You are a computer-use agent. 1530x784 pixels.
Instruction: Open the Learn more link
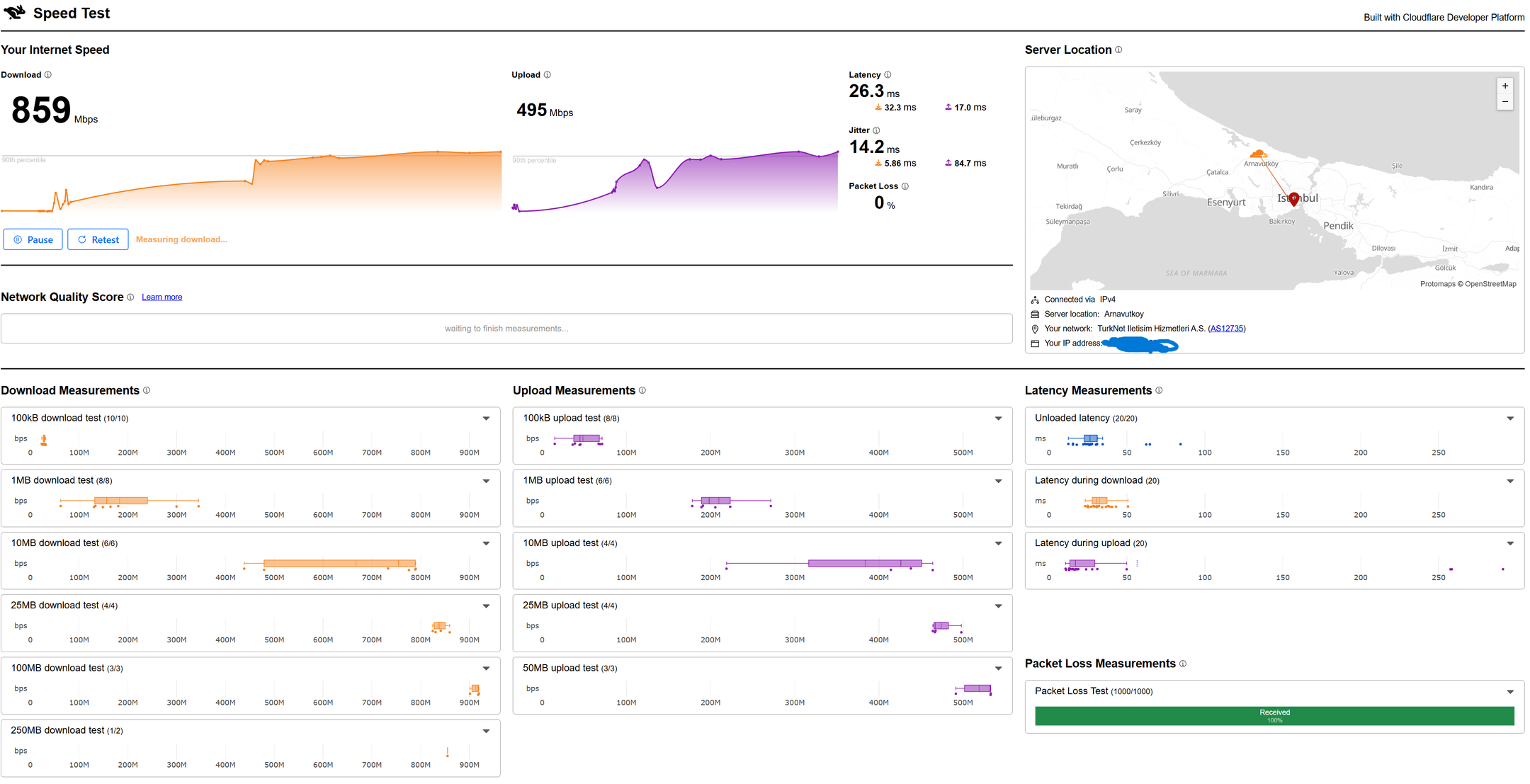(x=161, y=297)
